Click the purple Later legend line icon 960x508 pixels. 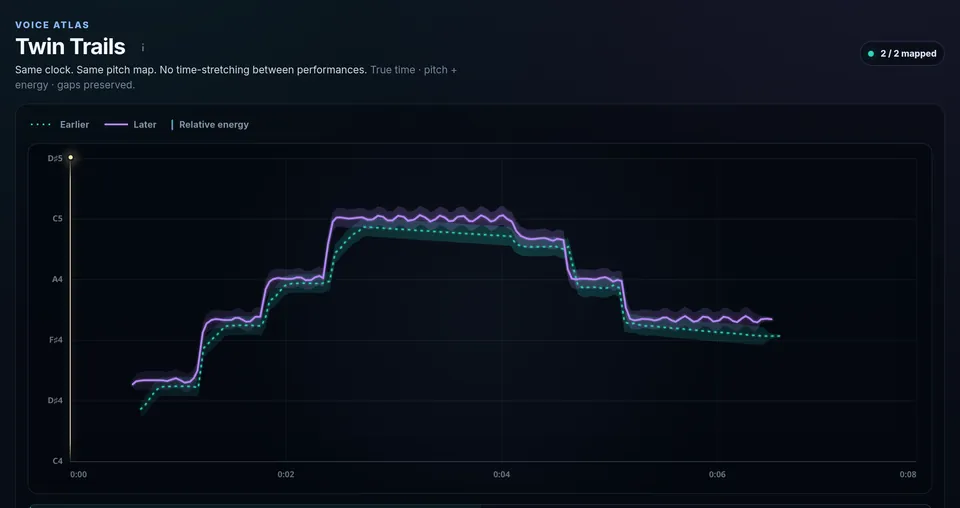pos(116,125)
